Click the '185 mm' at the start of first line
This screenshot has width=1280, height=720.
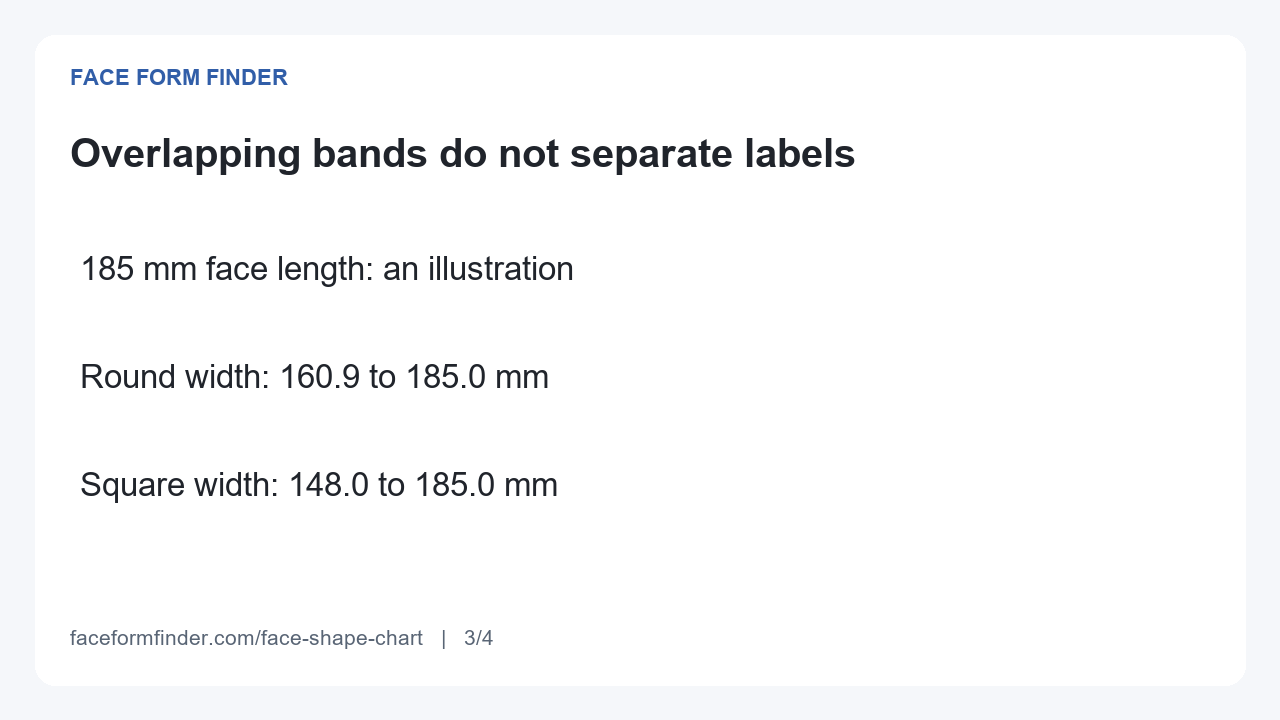(x=138, y=269)
